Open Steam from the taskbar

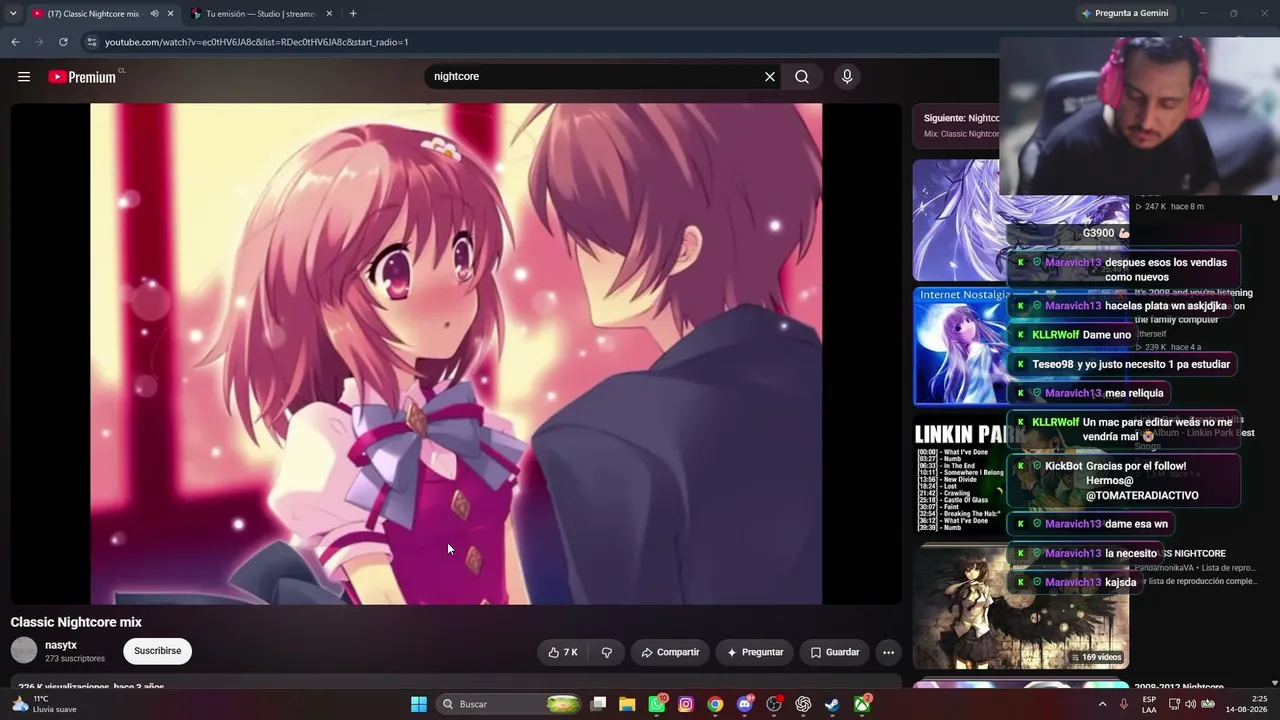(832, 704)
